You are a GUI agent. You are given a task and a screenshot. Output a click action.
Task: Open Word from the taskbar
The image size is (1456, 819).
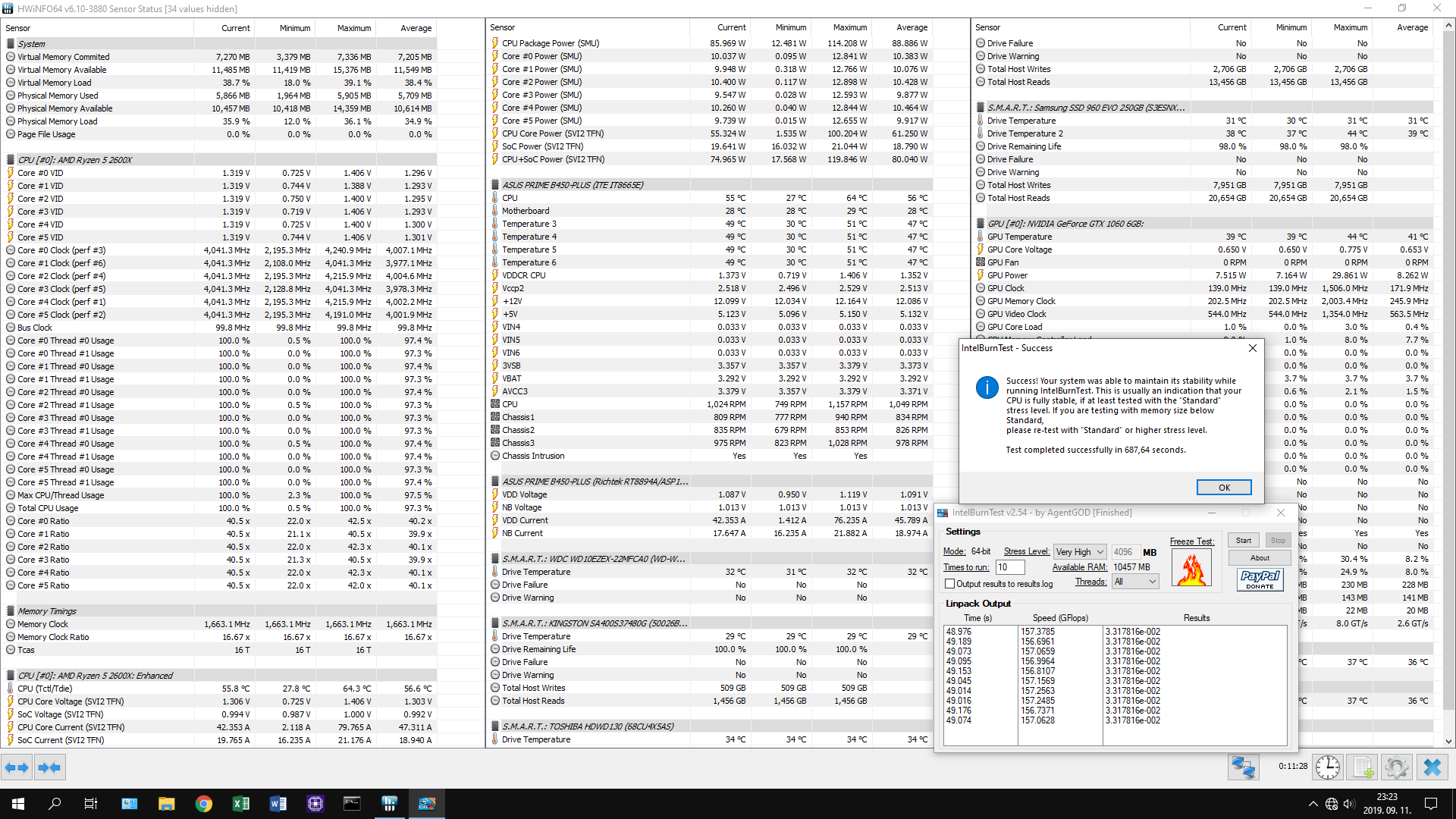tap(278, 804)
